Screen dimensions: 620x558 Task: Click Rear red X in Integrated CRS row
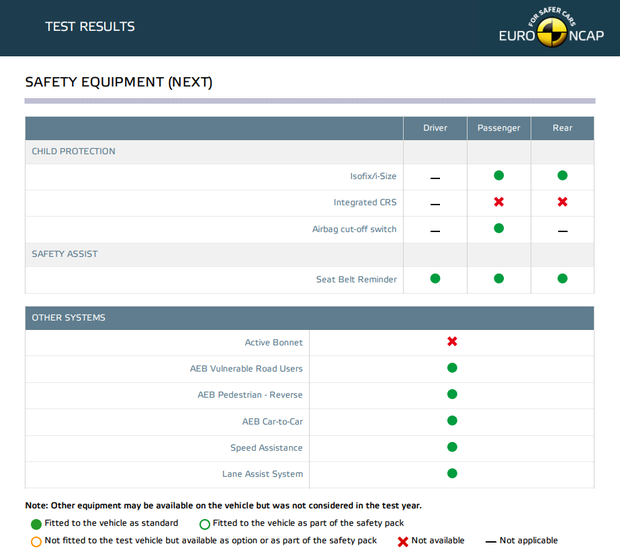click(562, 202)
